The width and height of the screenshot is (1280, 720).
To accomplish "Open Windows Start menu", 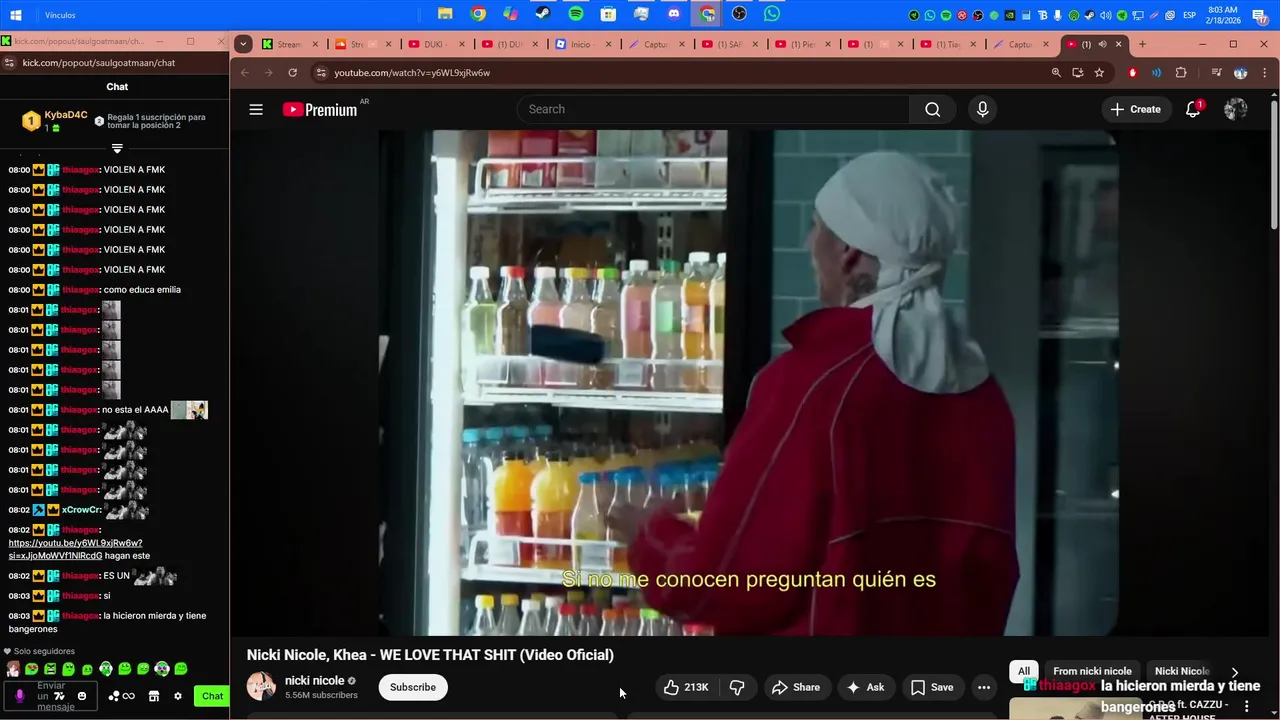I will 16,15.
